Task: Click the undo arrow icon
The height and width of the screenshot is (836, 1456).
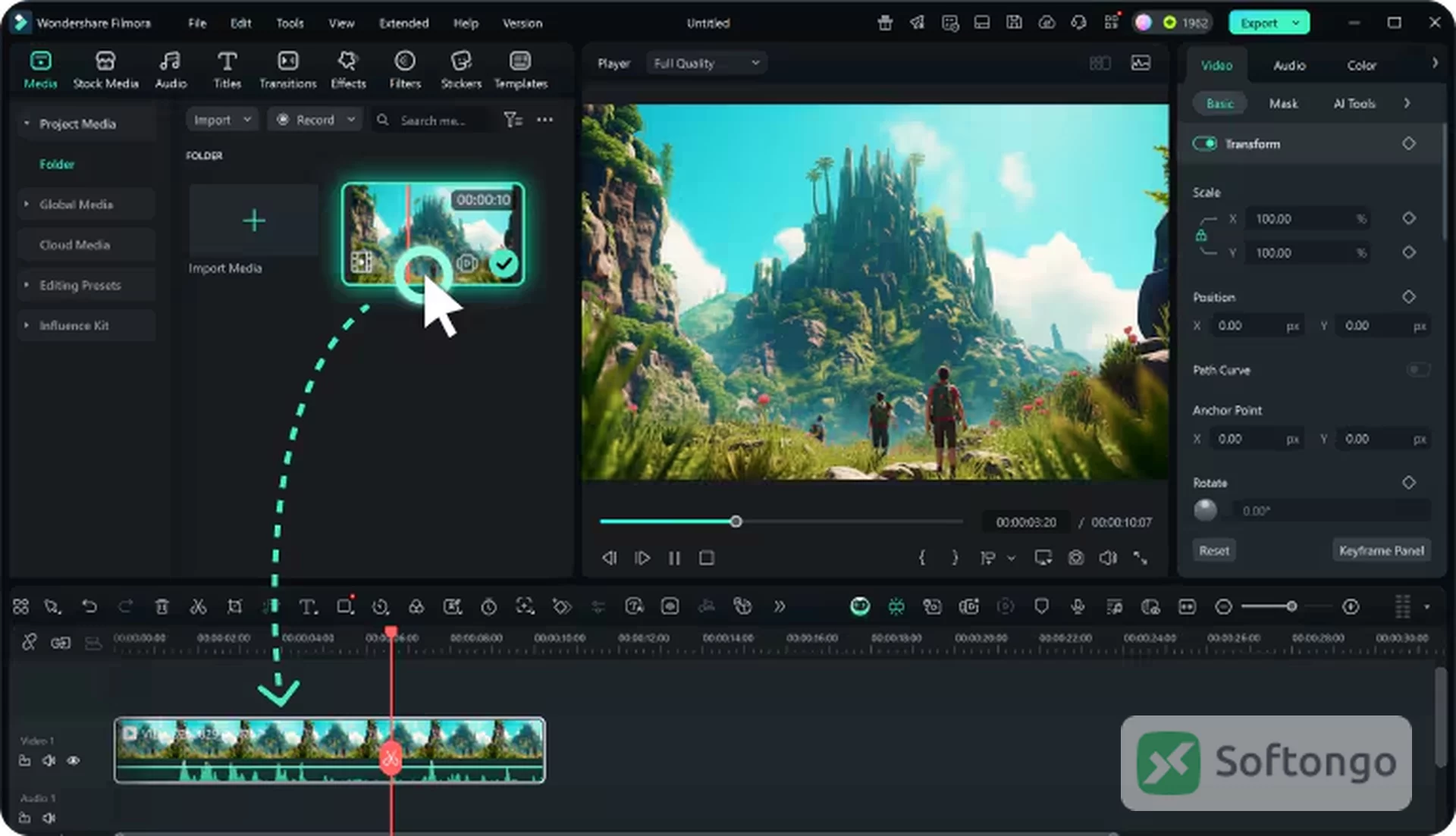Action: (x=89, y=606)
